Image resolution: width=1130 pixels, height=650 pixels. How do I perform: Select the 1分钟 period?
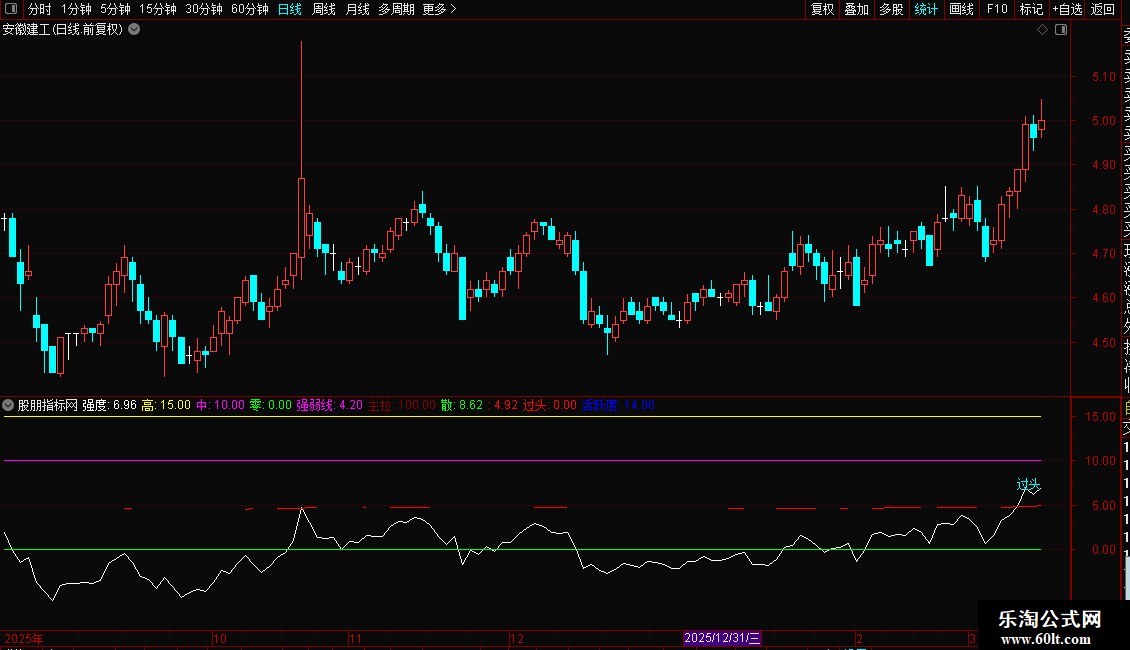(x=76, y=9)
